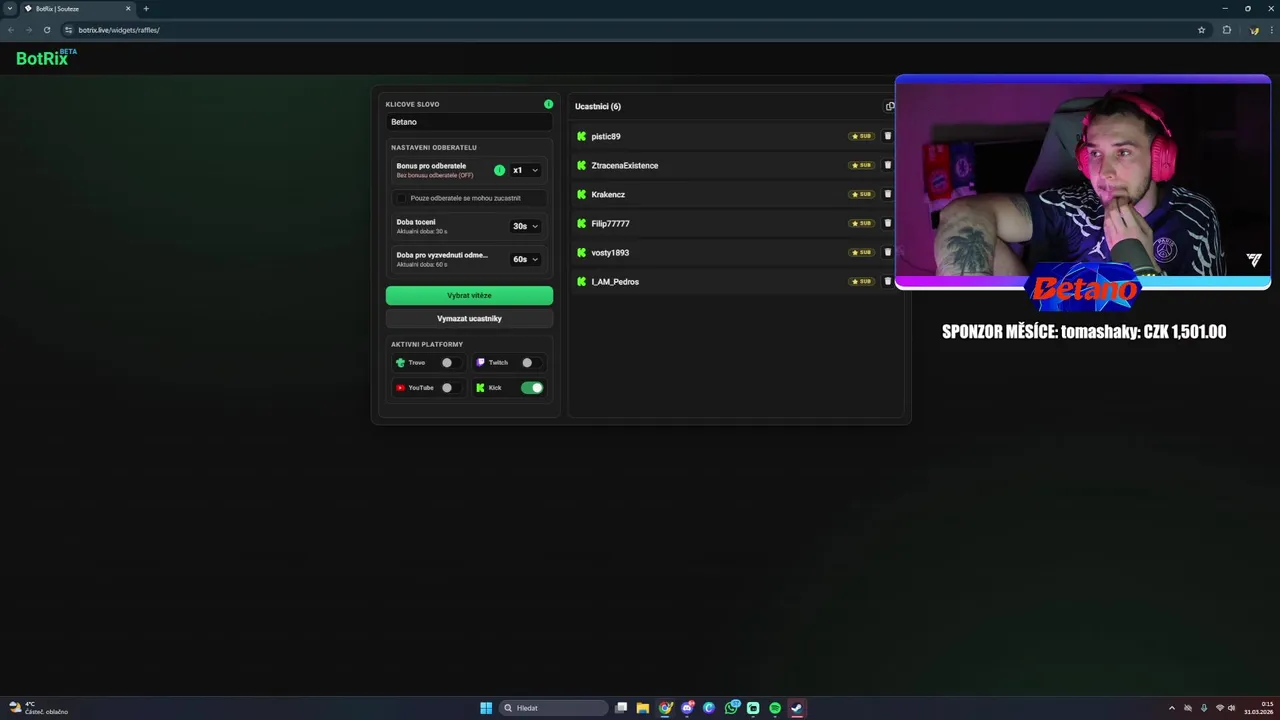
Task: Delete Krakencz entry via trash icon
Action: [x=887, y=194]
